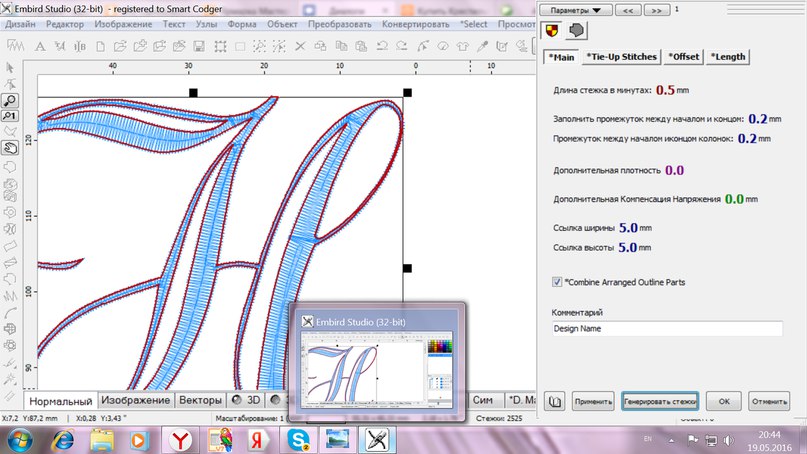
Task: Open the Параметры dropdown
Action: pyautogui.click(x=575, y=10)
